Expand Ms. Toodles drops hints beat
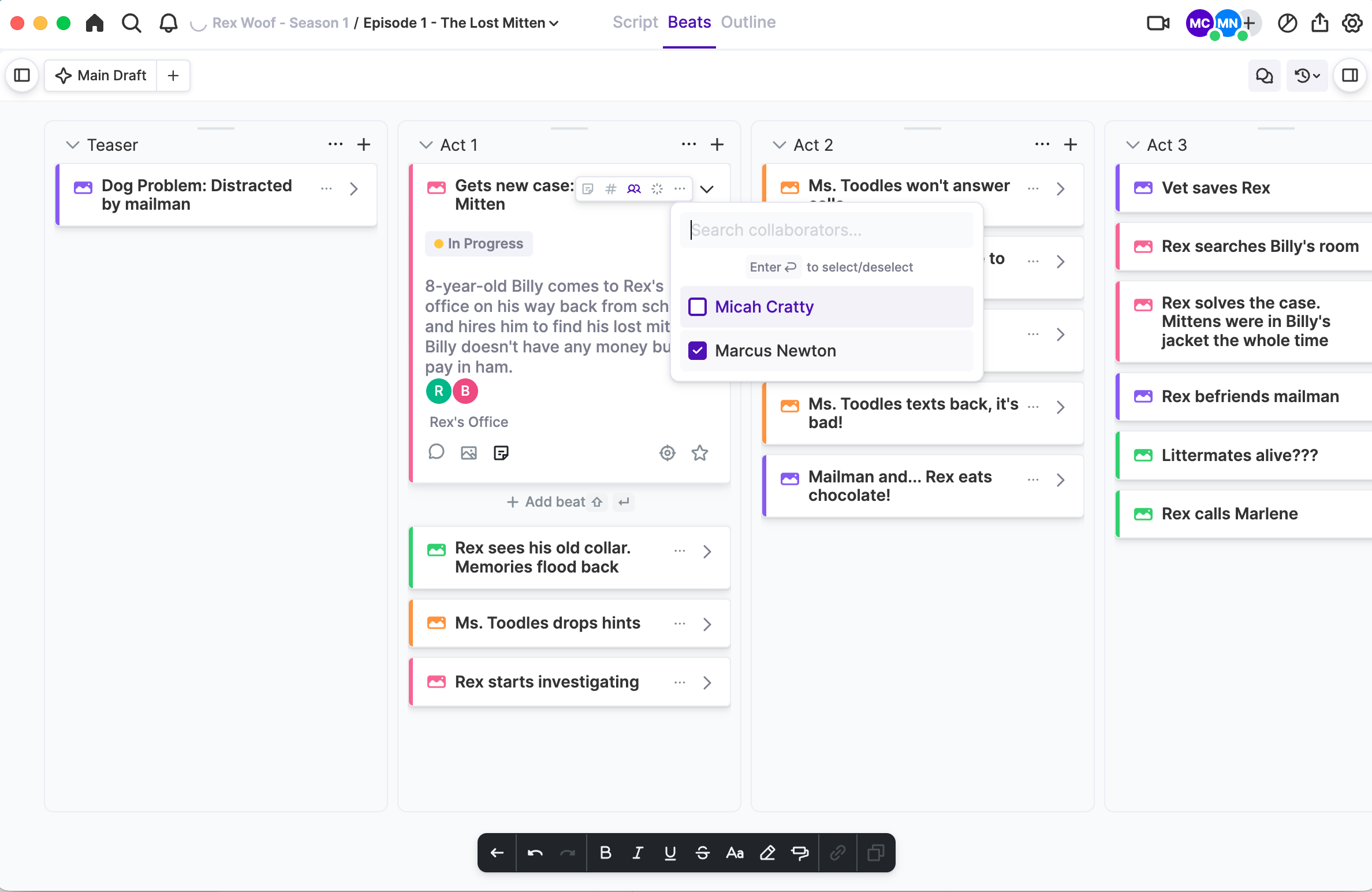 click(x=707, y=624)
